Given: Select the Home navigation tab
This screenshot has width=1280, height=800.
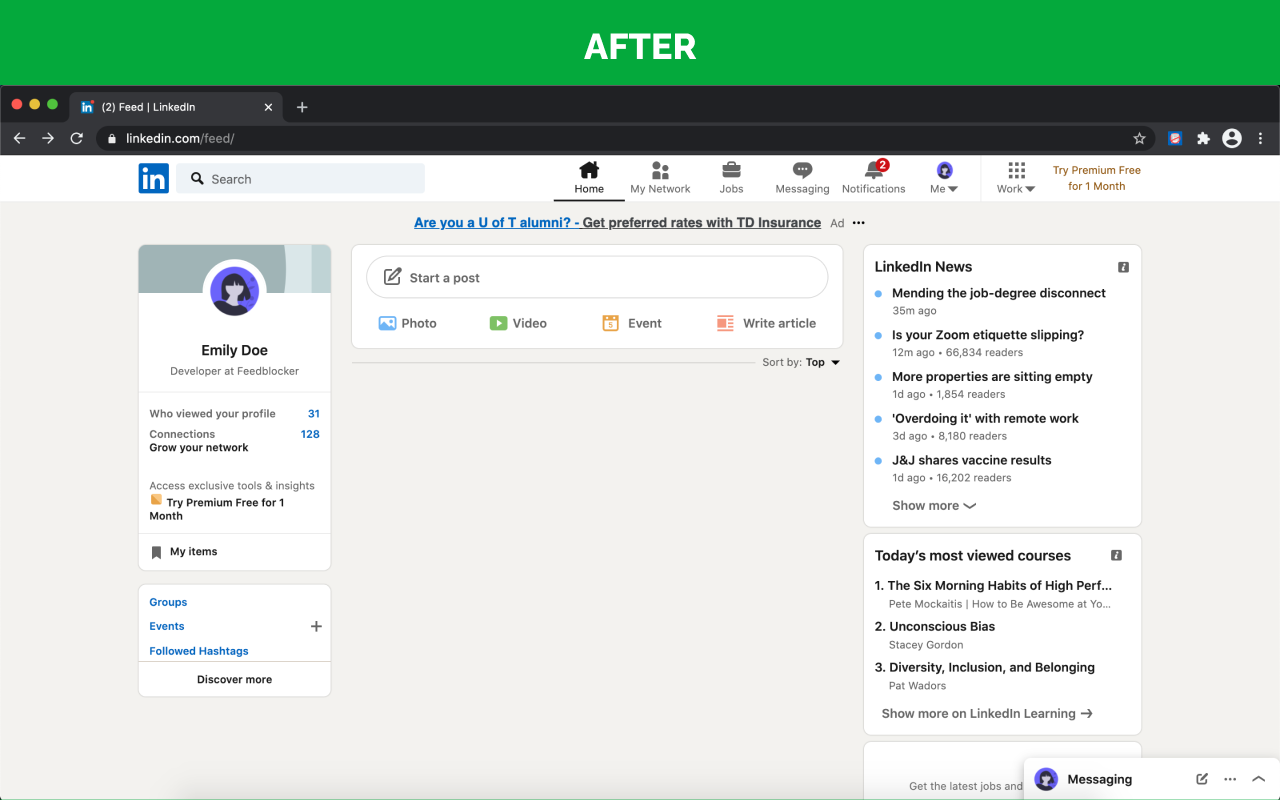Looking at the screenshot, I should [x=589, y=178].
